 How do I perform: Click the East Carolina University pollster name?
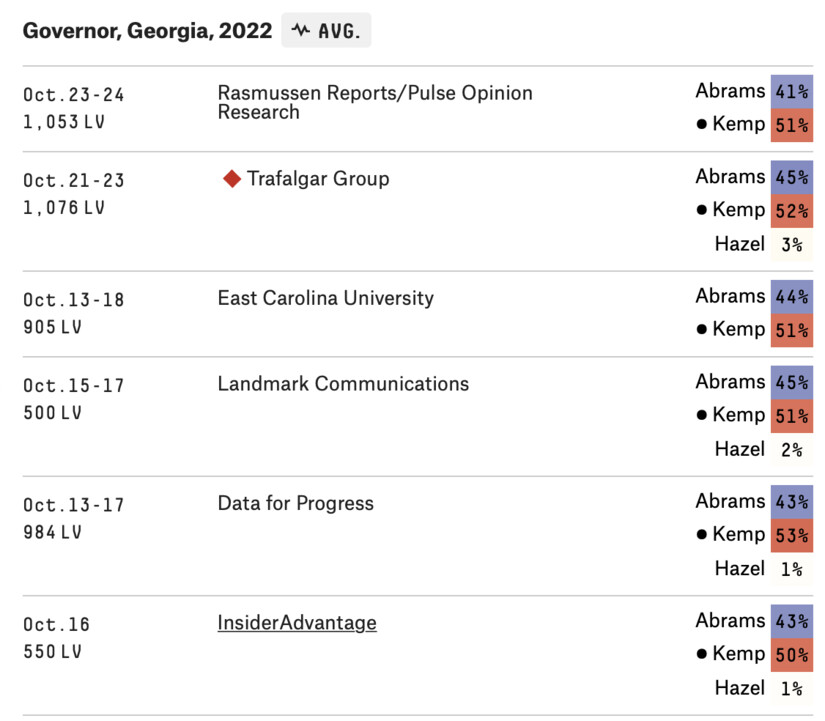[x=325, y=298]
